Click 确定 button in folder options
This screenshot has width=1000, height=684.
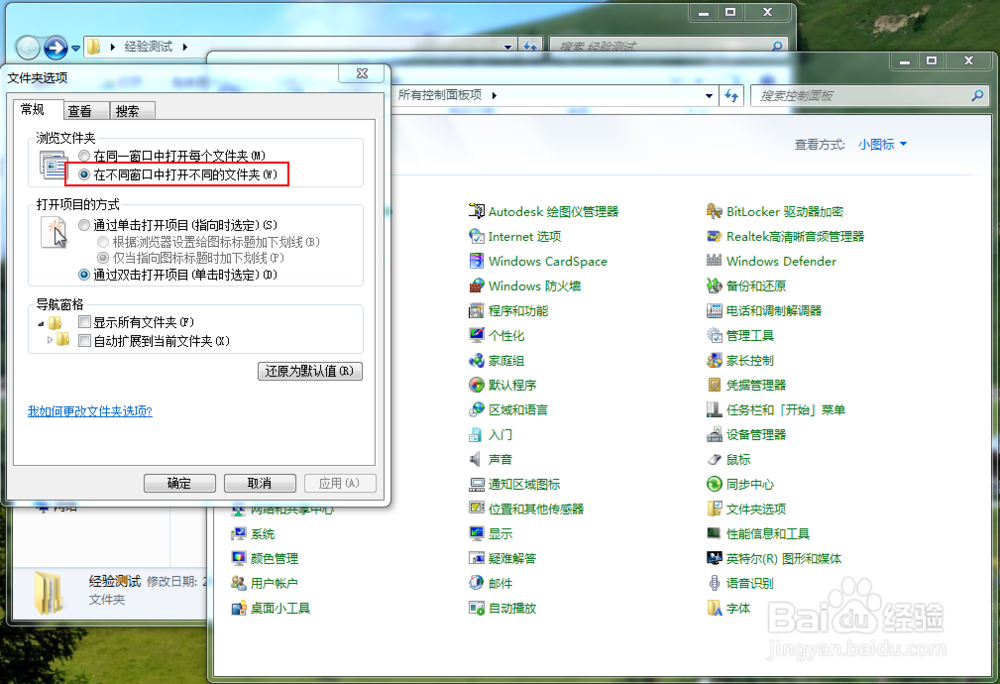[x=179, y=483]
